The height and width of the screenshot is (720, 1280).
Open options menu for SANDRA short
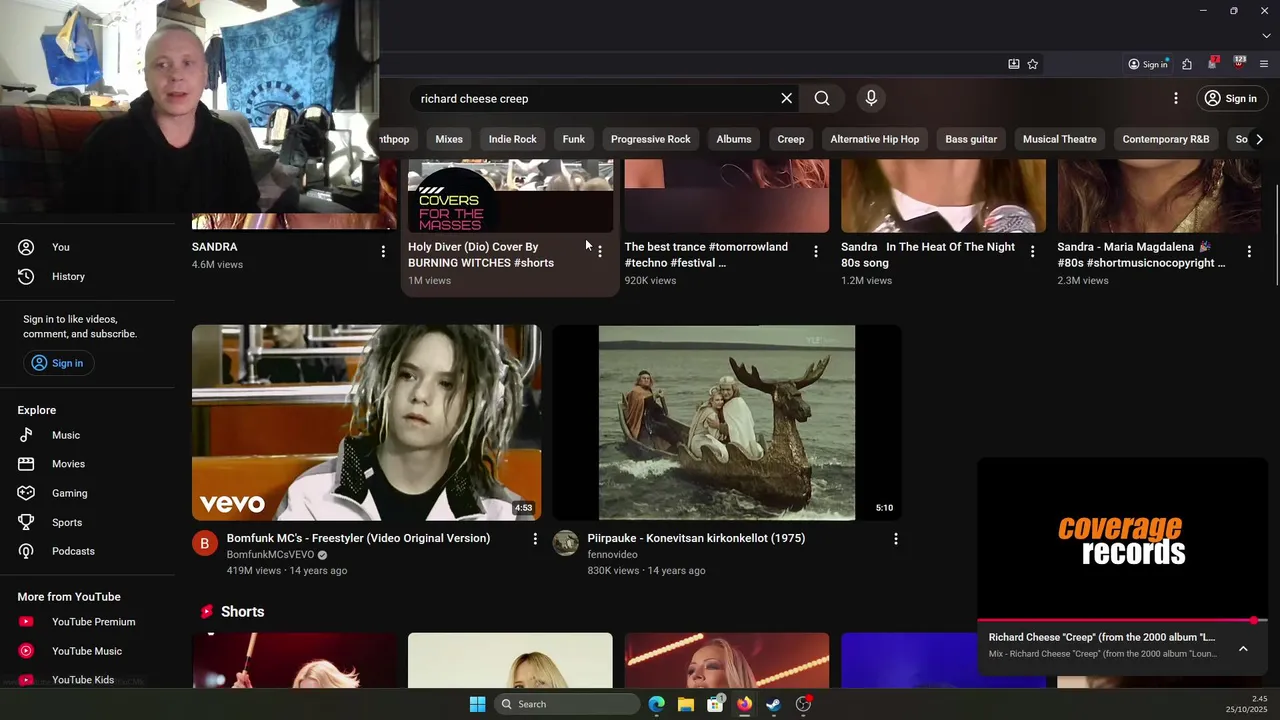click(383, 252)
